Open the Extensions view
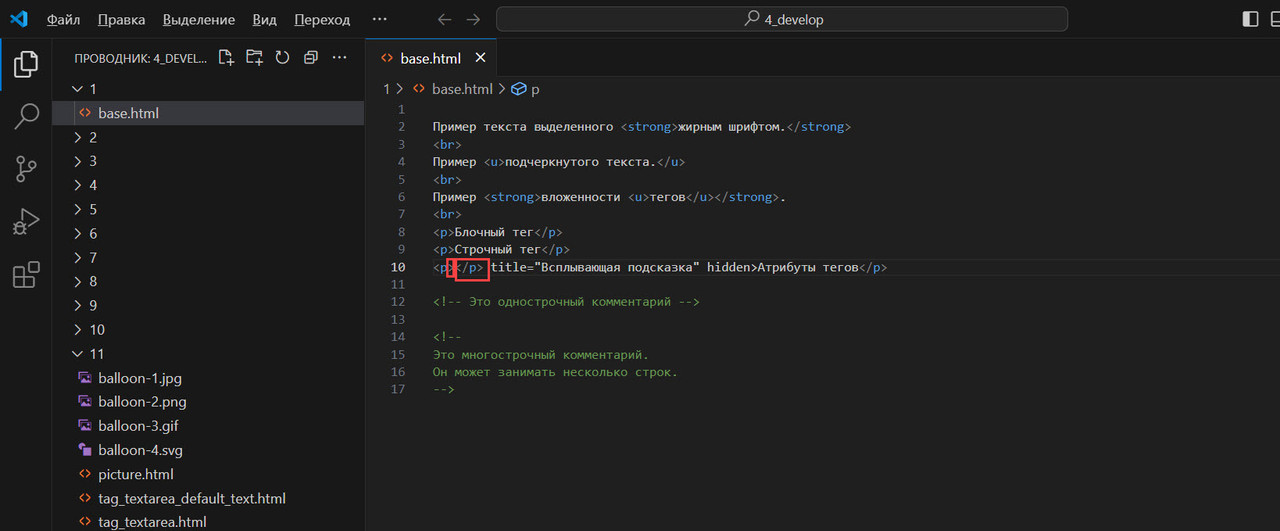Viewport: 1280px width, 531px height. [x=26, y=274]
